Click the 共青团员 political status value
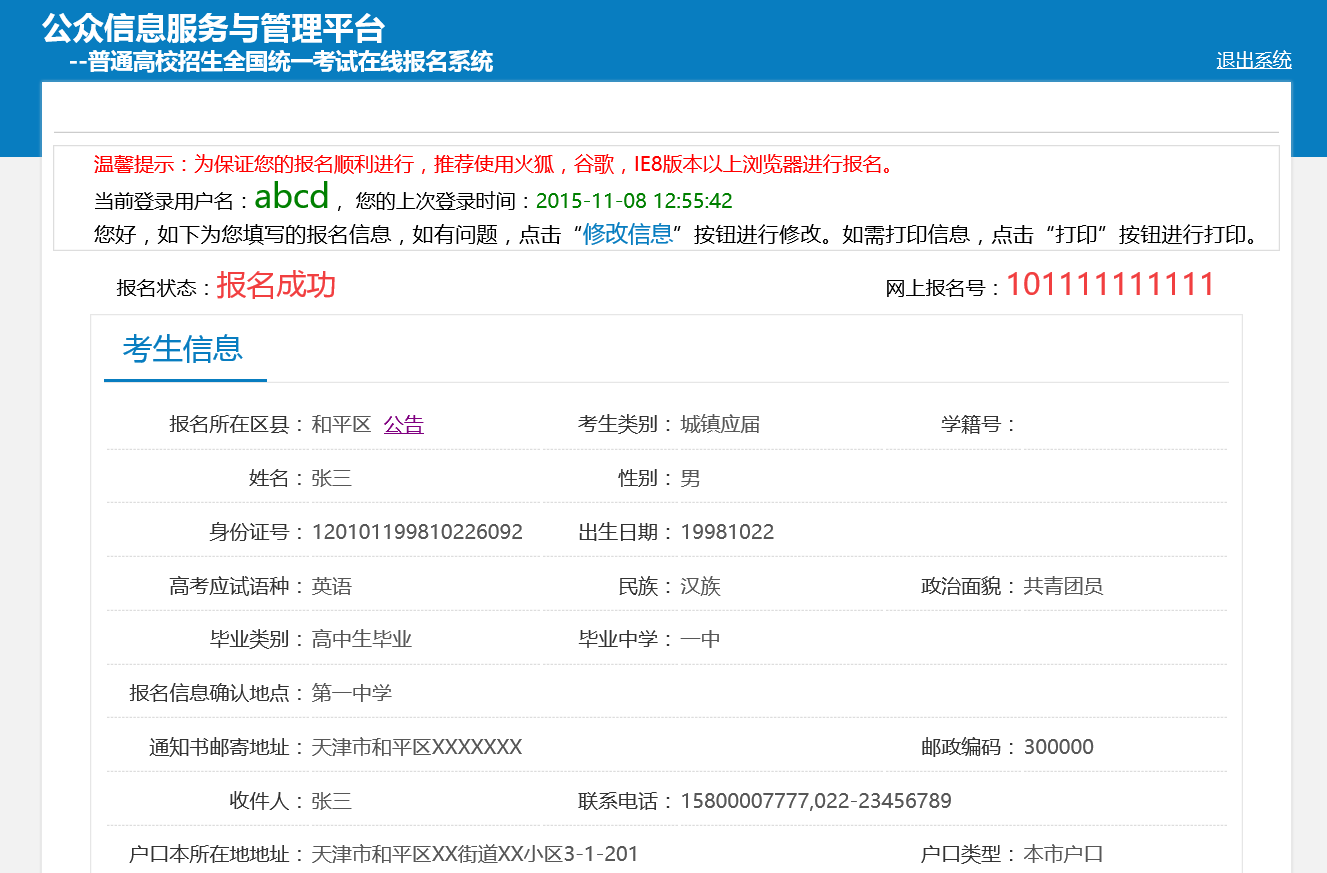Image resolution: width=1327 pixels, height=873 pixels. tap(1063, 586)
